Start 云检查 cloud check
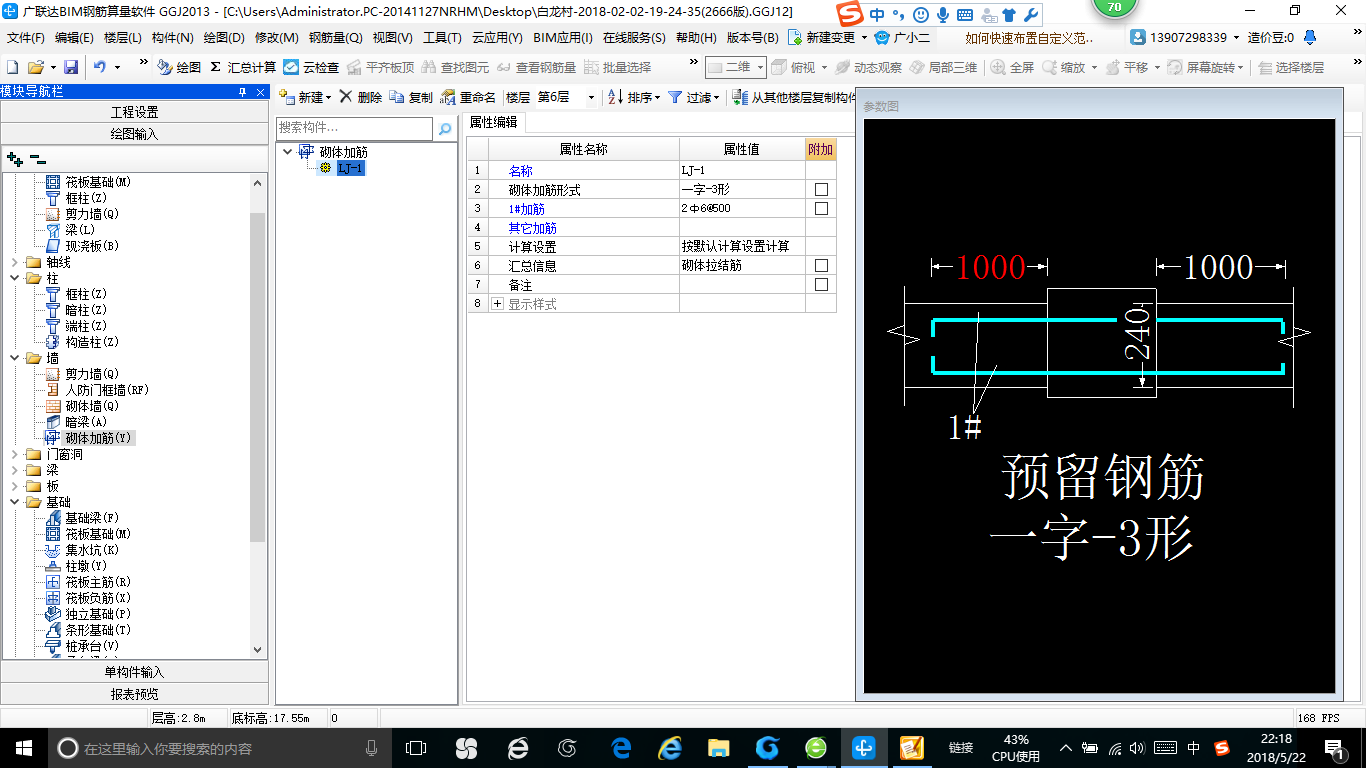The width and height of the screenshot is (1366, 768). (x=311, y=67)
